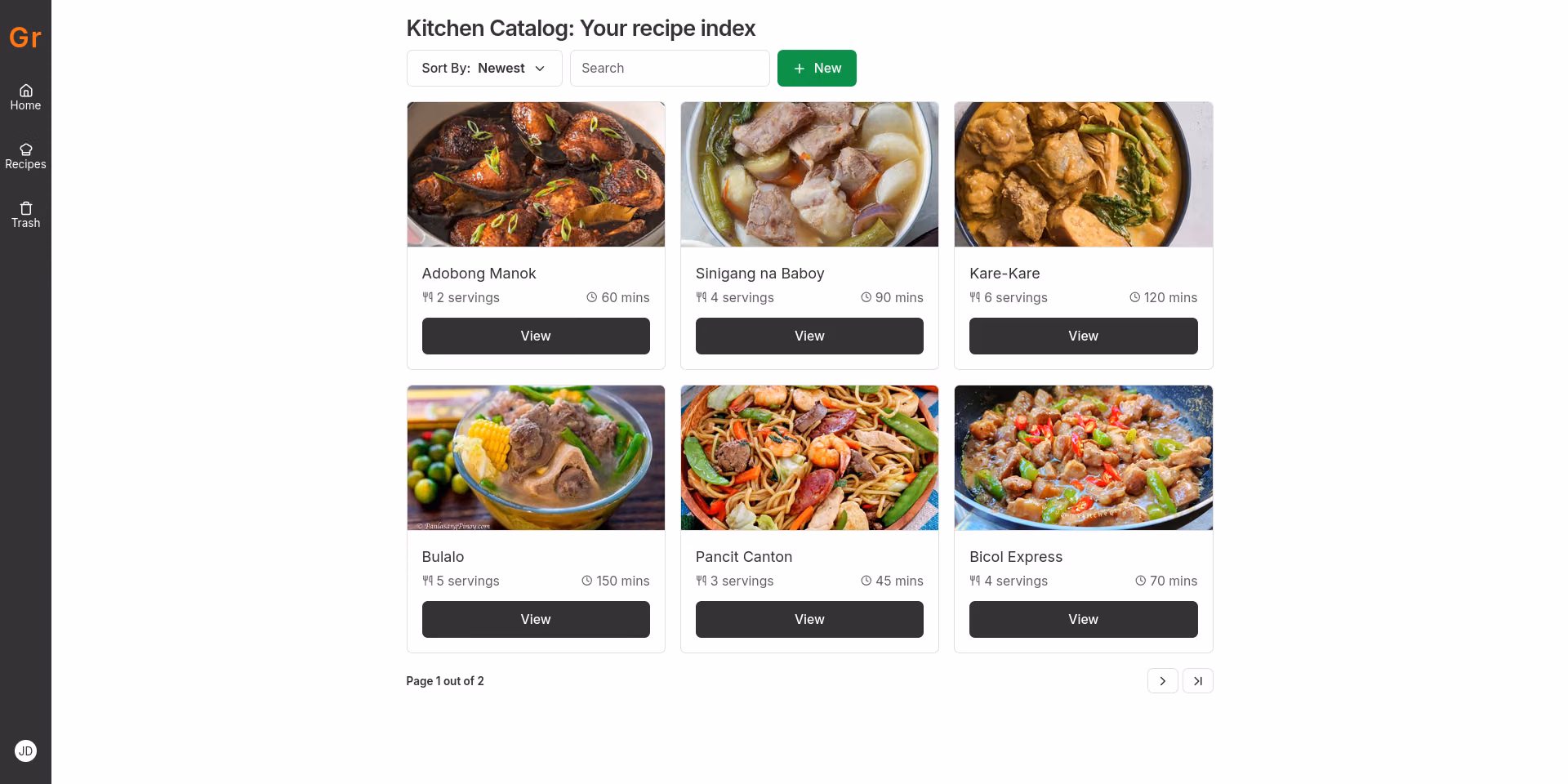Screen dimensions: 1568x784
Task: View the Sinigang na Baboy recipe
Action: pos(809,336)
